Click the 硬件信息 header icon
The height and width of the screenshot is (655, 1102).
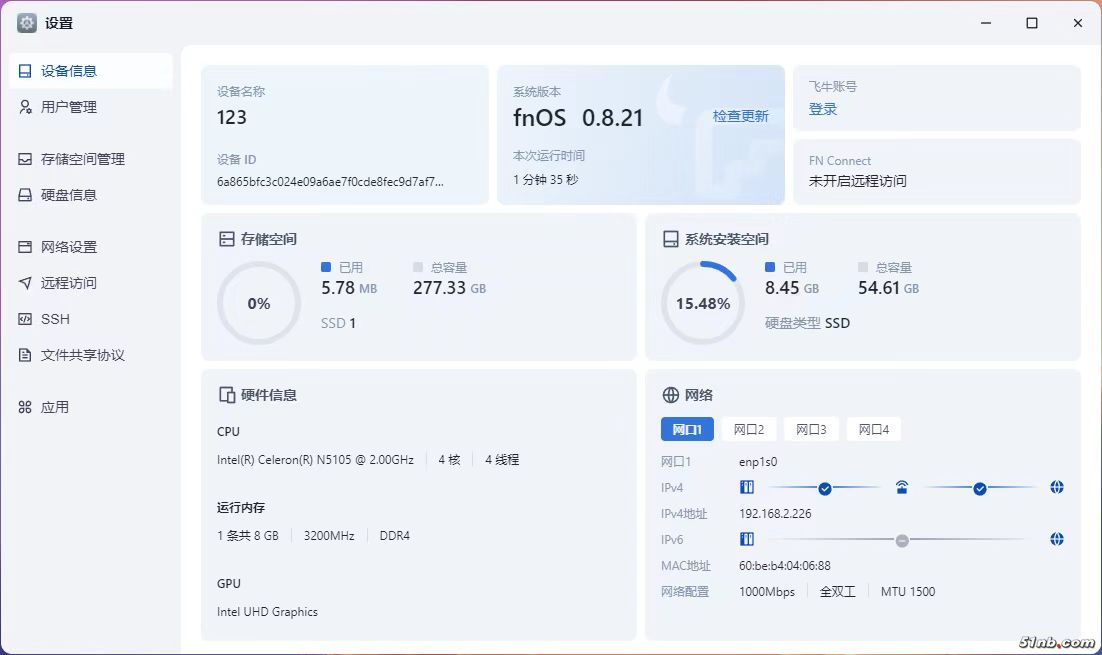pyautogui.click(x=227, y=395)
